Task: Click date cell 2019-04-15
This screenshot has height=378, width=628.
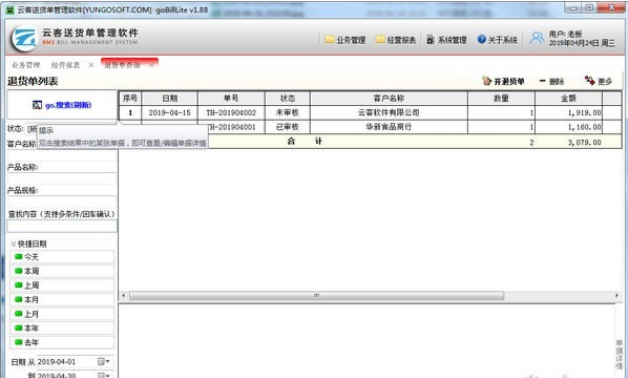Action: [x=170, y=113]
